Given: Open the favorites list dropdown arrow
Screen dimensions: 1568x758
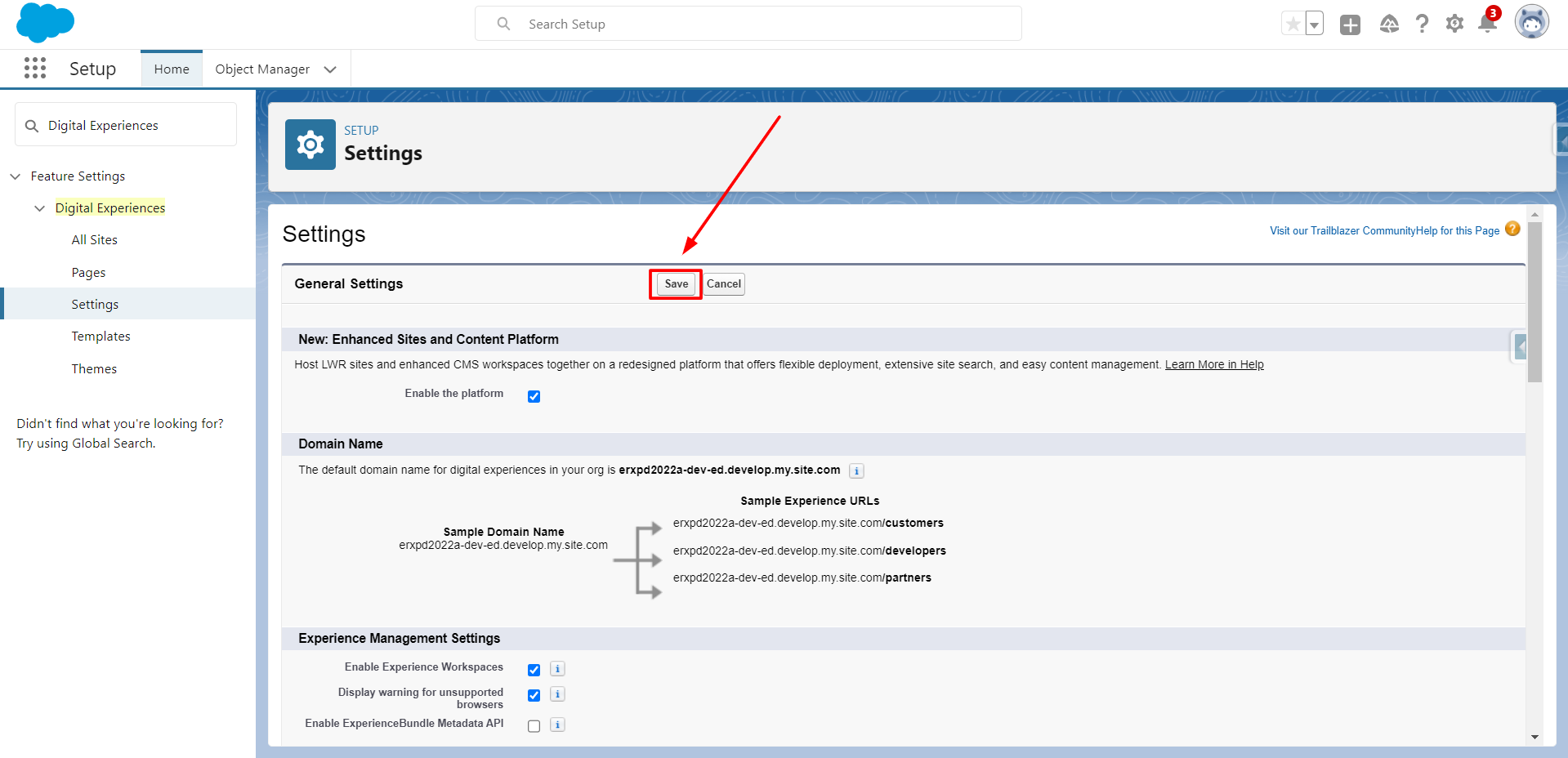Looking at the screenshot, I should (1314, 25).
